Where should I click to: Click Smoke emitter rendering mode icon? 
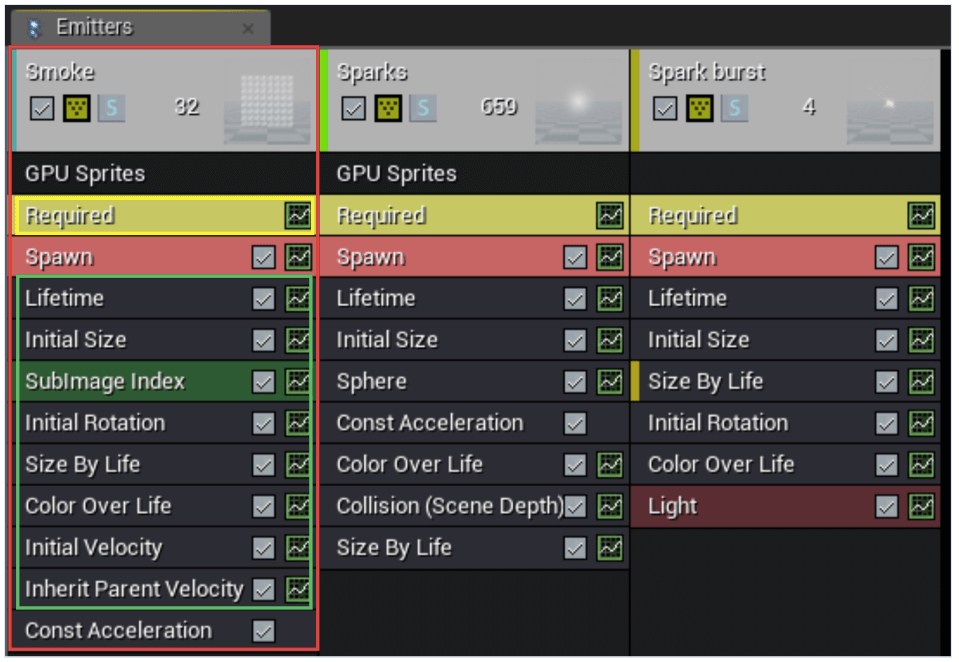pos(76,107)
